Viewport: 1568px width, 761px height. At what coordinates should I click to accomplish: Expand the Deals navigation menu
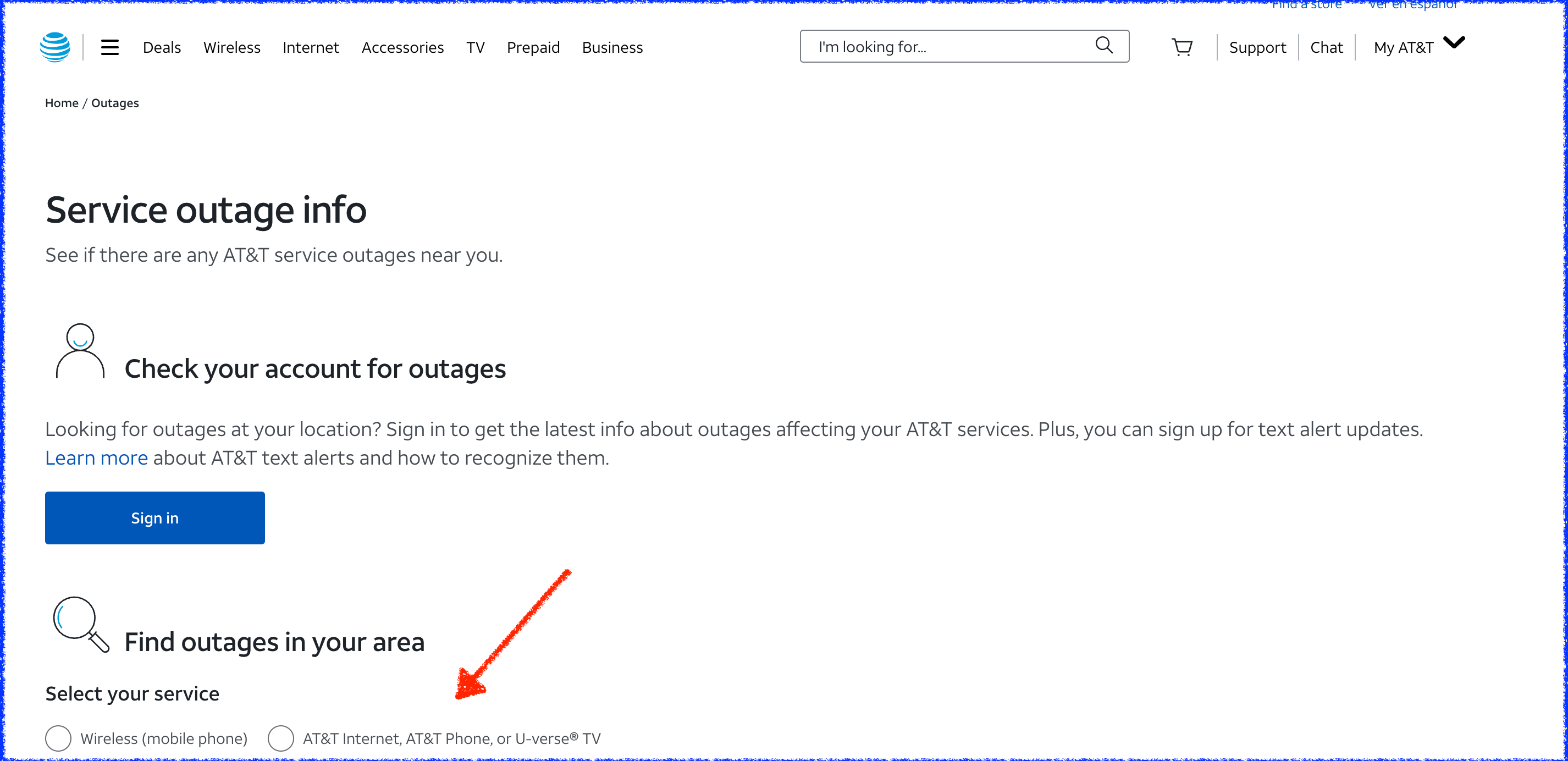pos(162,47)
